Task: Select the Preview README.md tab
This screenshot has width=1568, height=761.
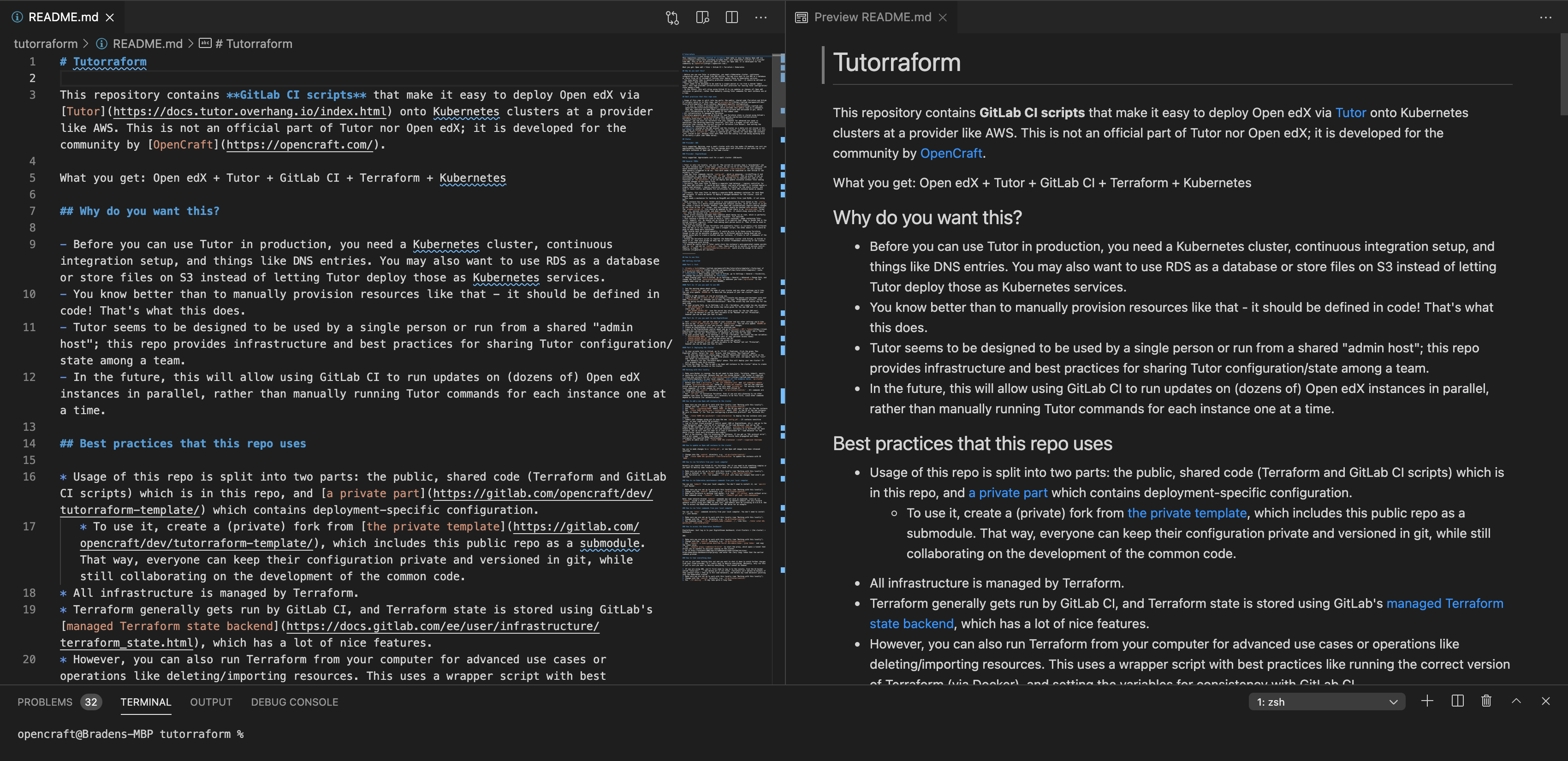Action: click(872, 17)
